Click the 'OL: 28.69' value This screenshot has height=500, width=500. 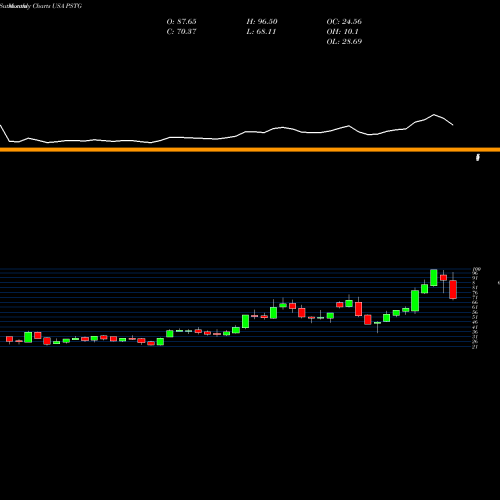344,42
